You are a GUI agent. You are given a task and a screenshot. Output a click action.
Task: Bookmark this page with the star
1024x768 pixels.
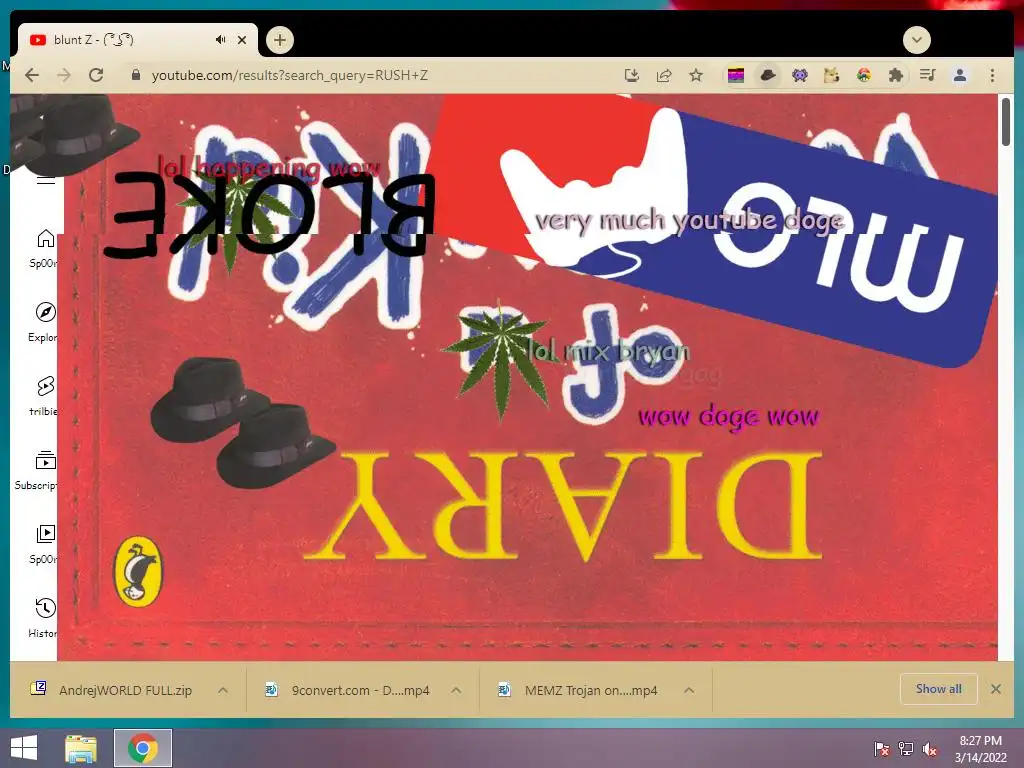pos(696,75)
